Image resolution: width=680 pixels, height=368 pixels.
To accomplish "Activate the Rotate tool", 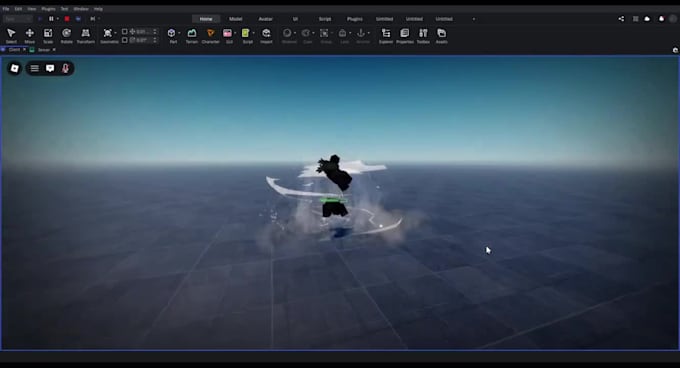I will point(66,35).
